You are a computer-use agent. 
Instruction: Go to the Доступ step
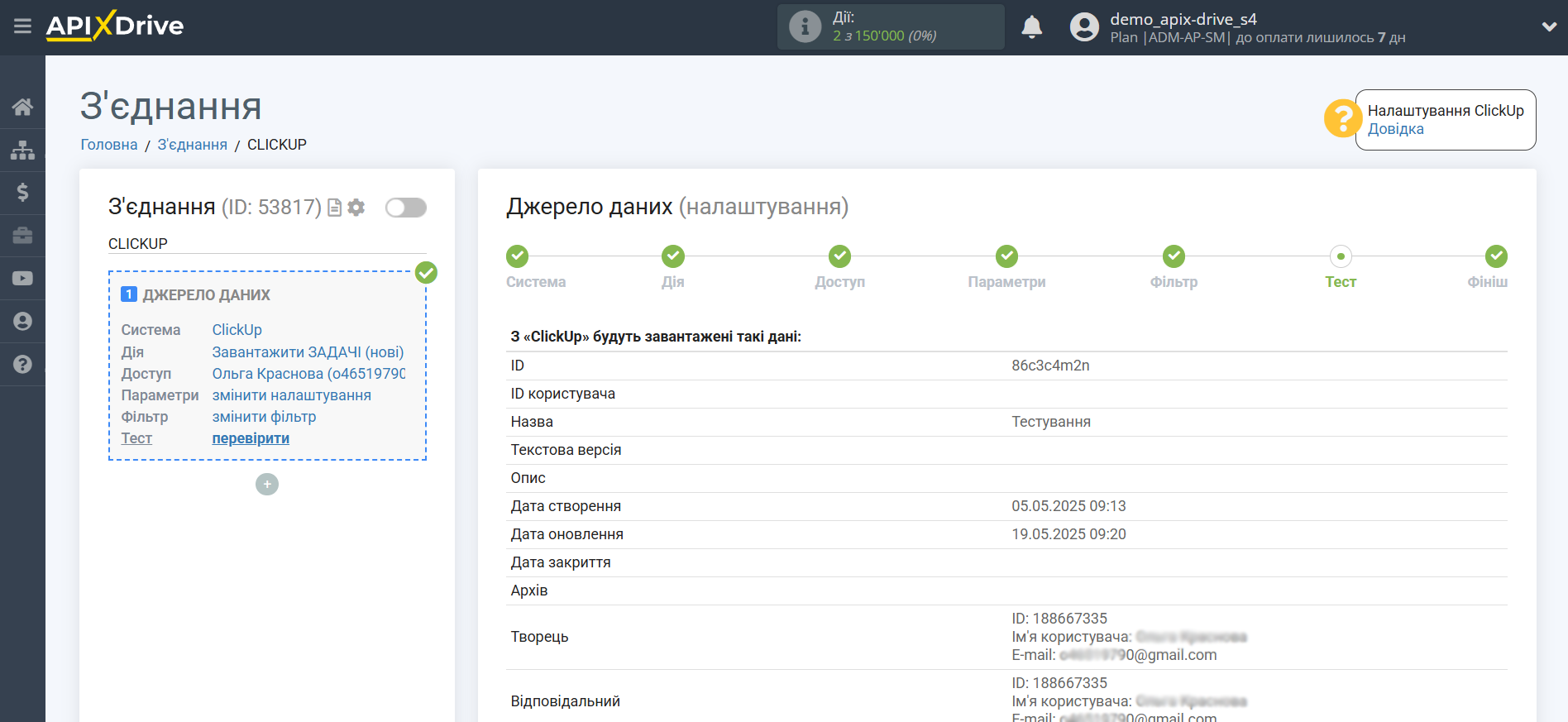[x=840, y=256]
